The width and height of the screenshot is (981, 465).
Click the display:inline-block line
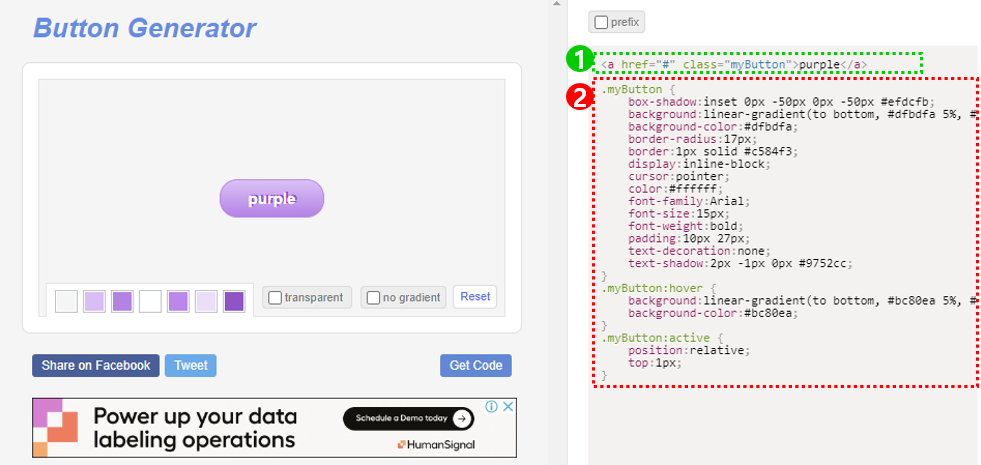pos(700,164)
